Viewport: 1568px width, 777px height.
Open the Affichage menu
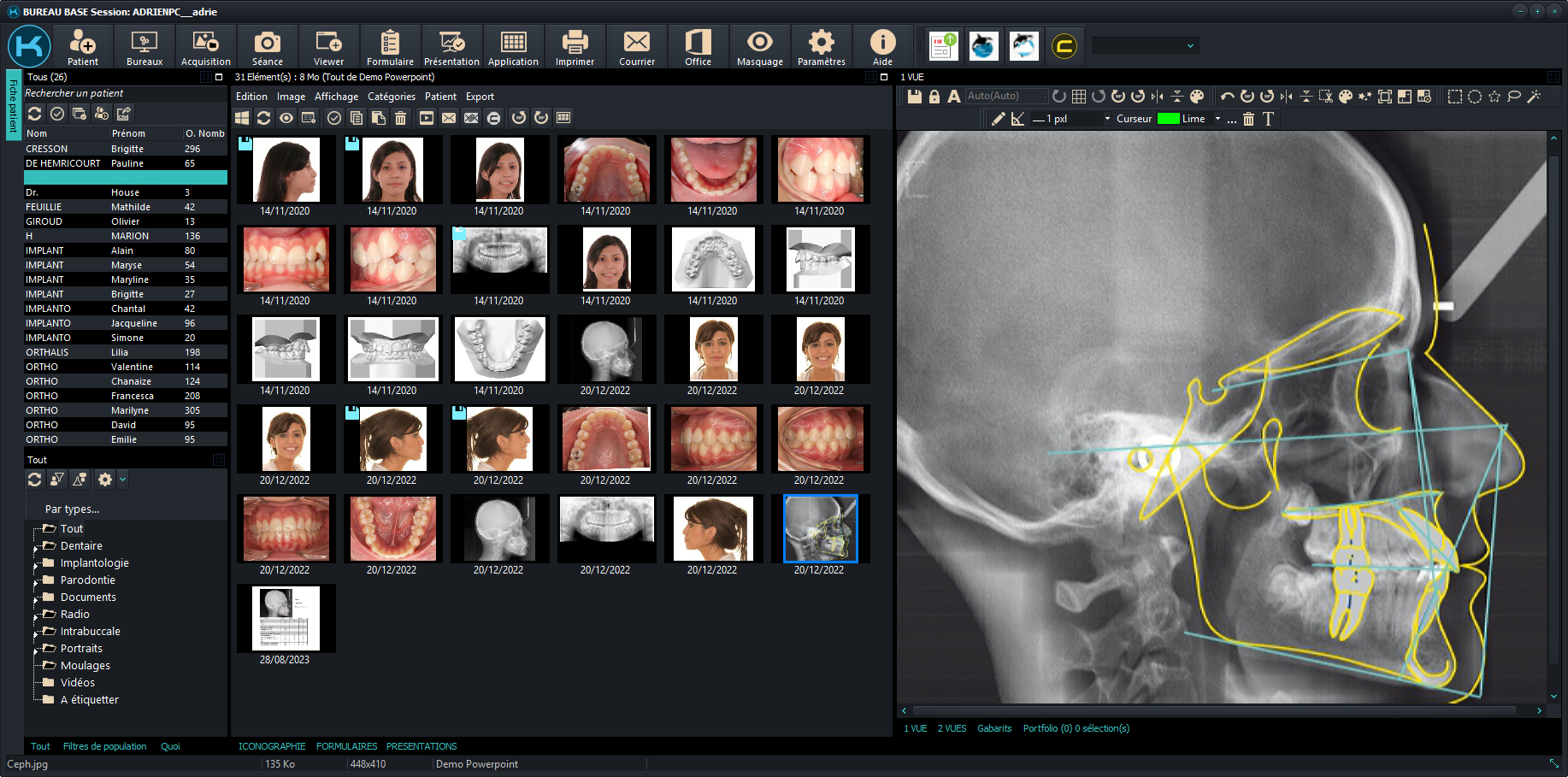point(336,97)
